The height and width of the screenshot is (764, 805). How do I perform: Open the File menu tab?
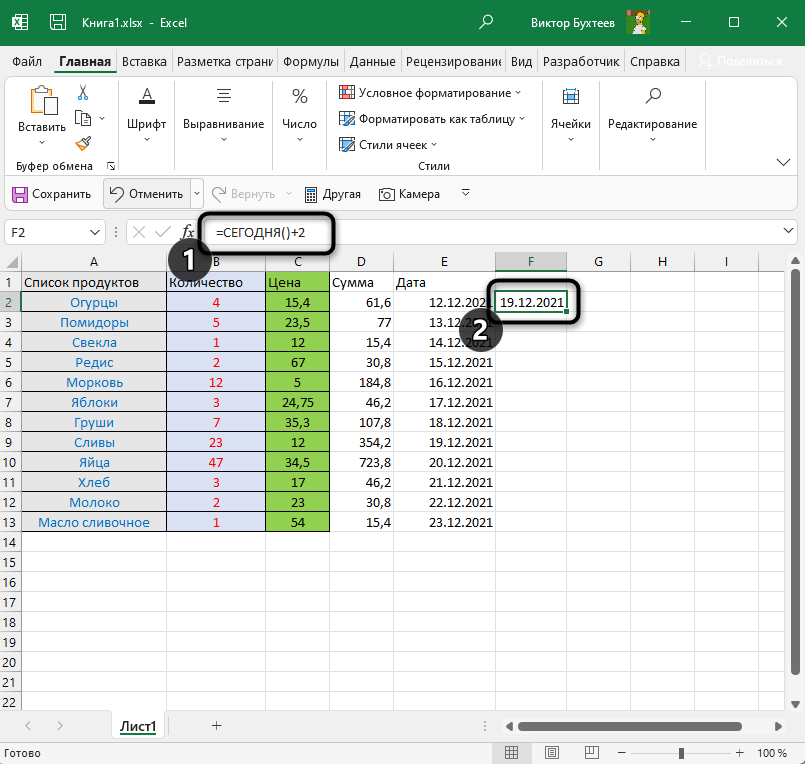pos(27,61)
